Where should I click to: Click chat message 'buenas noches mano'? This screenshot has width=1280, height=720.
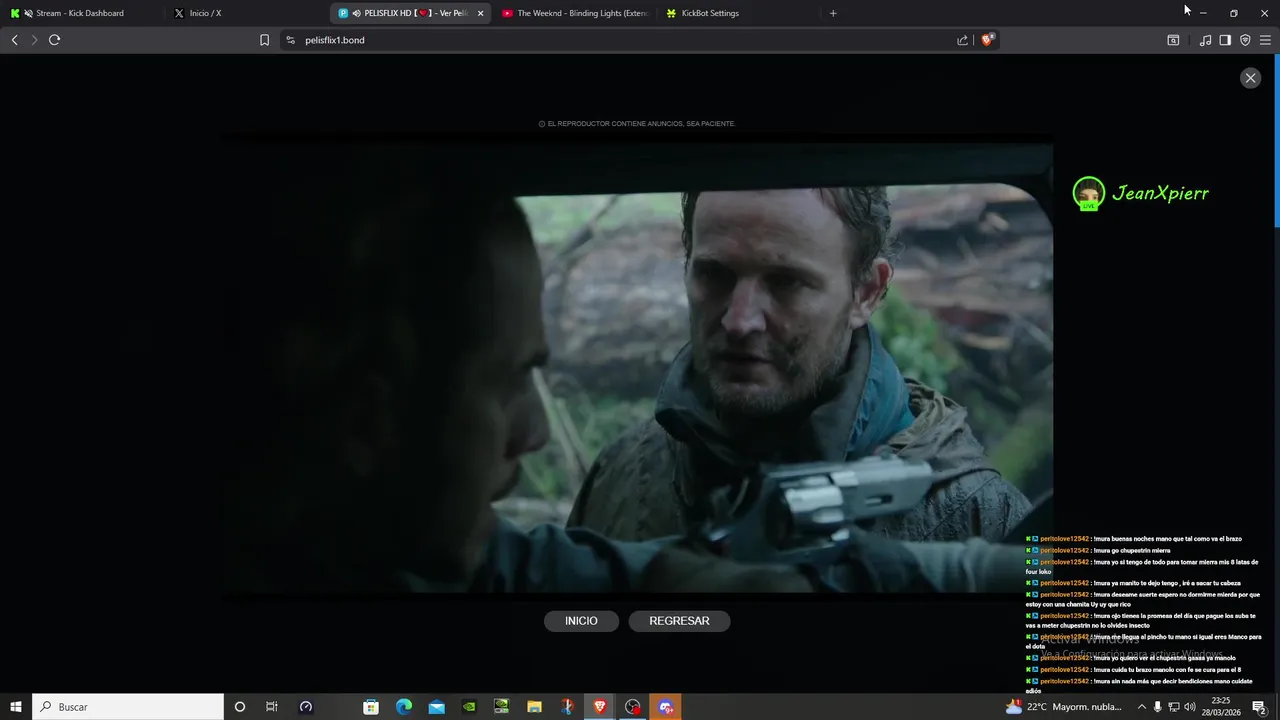tap(1134, 539)
